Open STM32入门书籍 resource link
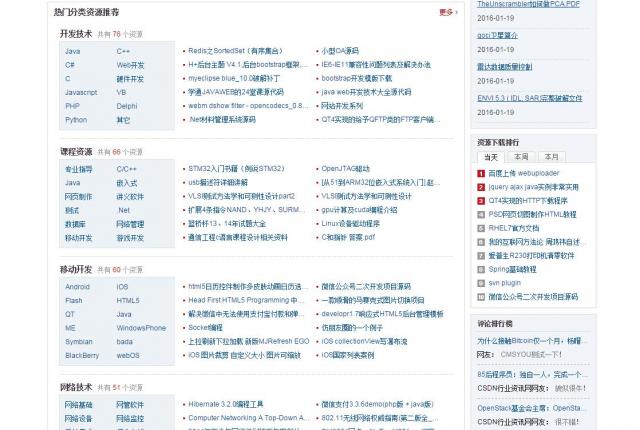Viewport: 640px width, 430px height. click(x=236, y=168)
